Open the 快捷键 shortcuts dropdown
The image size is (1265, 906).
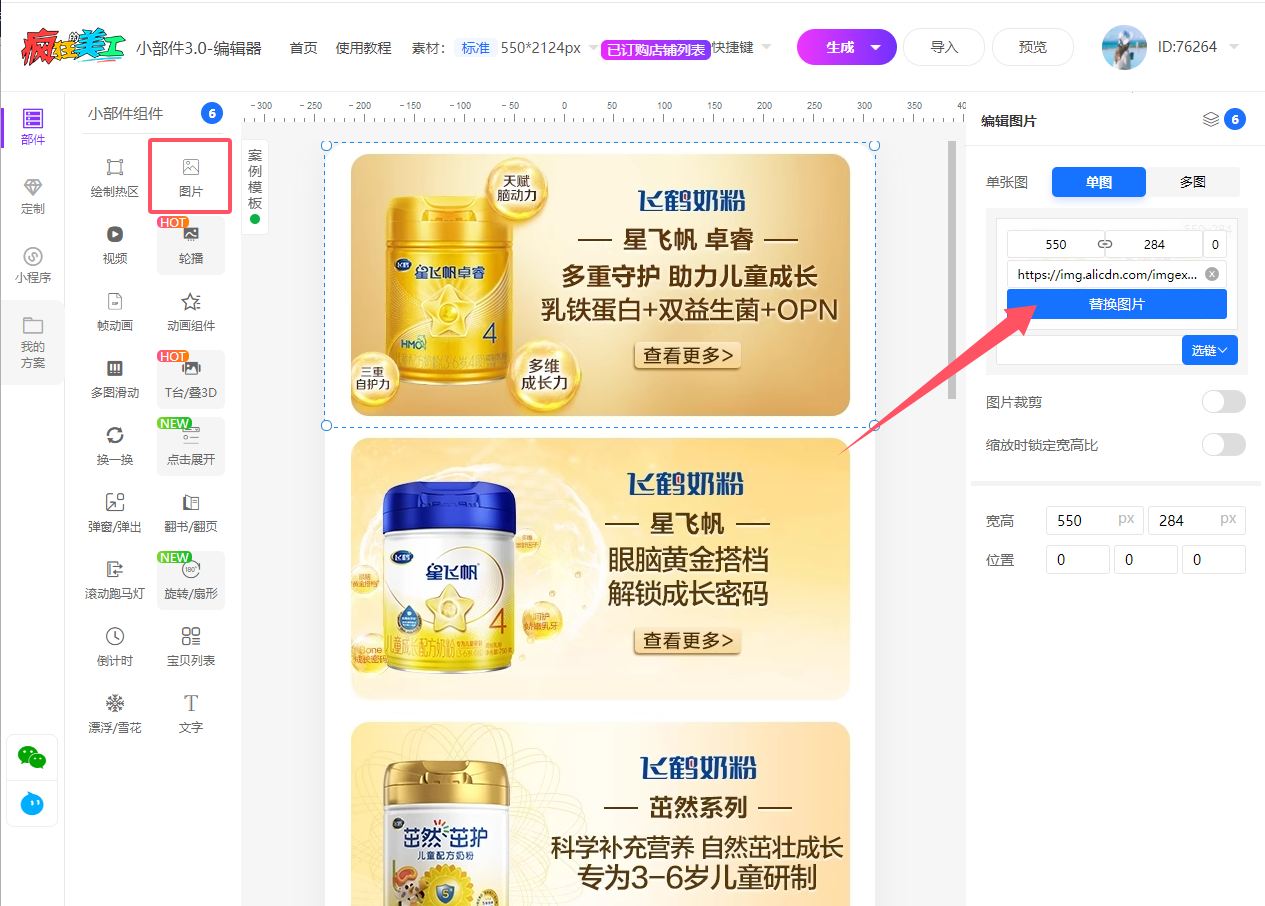741,47
